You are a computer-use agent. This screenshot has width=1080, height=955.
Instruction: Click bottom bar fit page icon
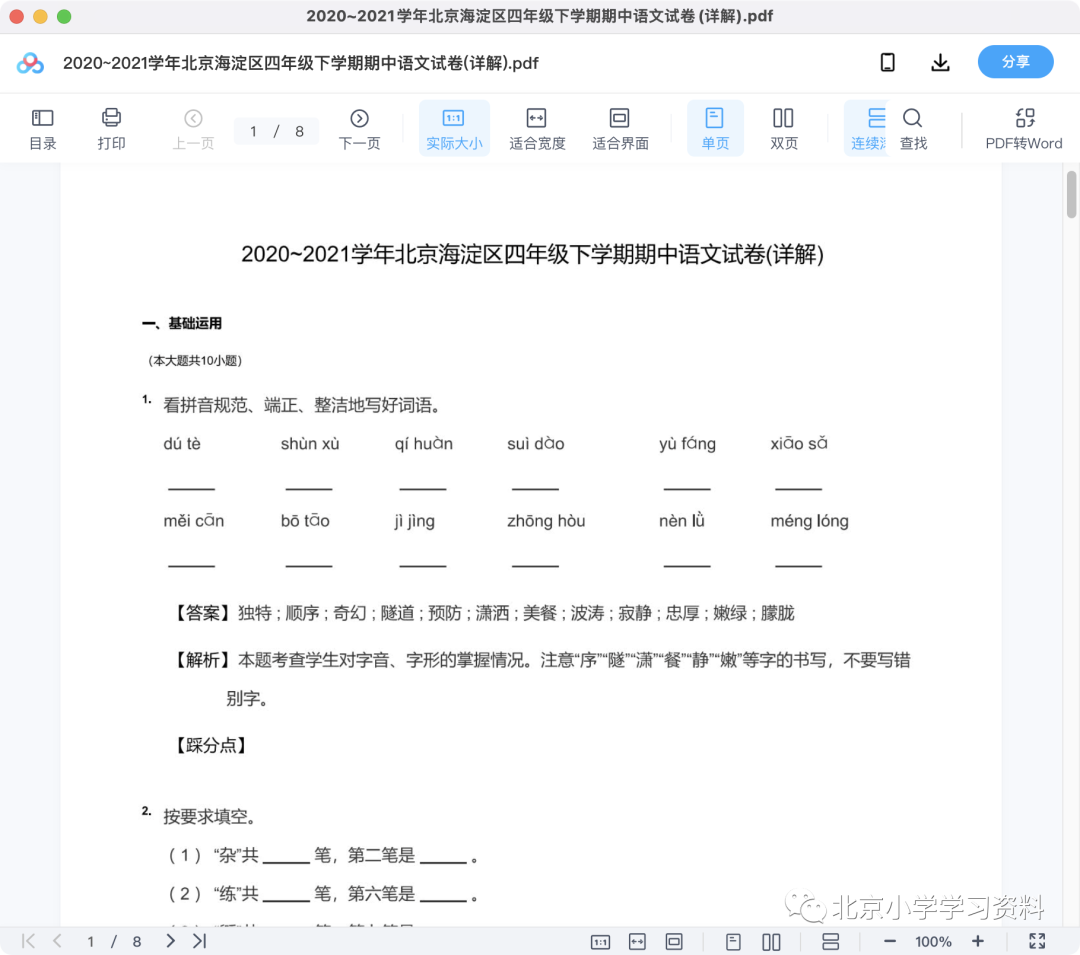(674, 942)
